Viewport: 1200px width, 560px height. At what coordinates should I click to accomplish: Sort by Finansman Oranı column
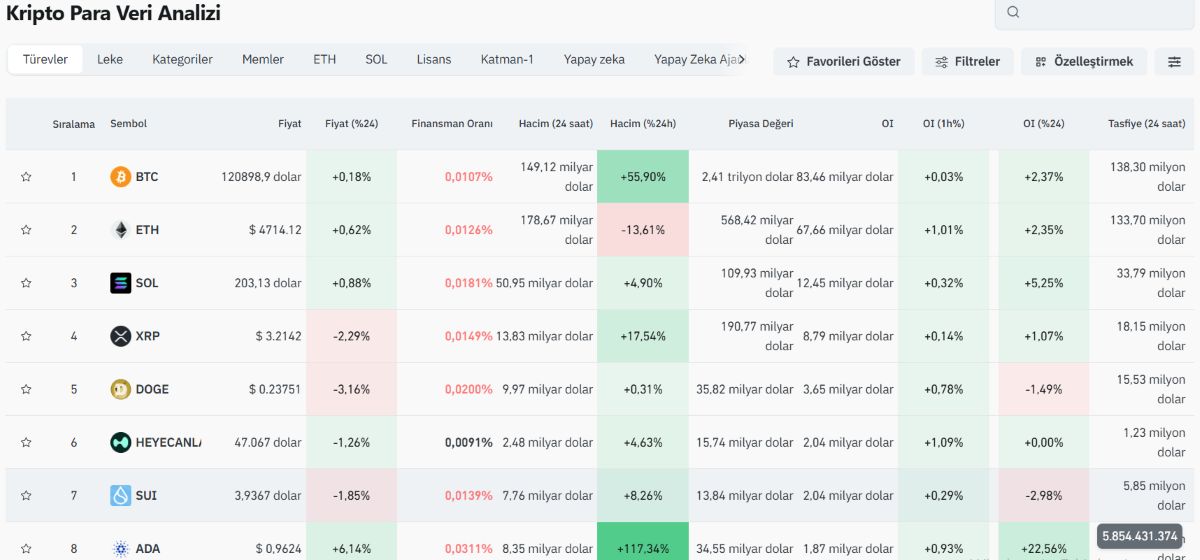(452, 124)
